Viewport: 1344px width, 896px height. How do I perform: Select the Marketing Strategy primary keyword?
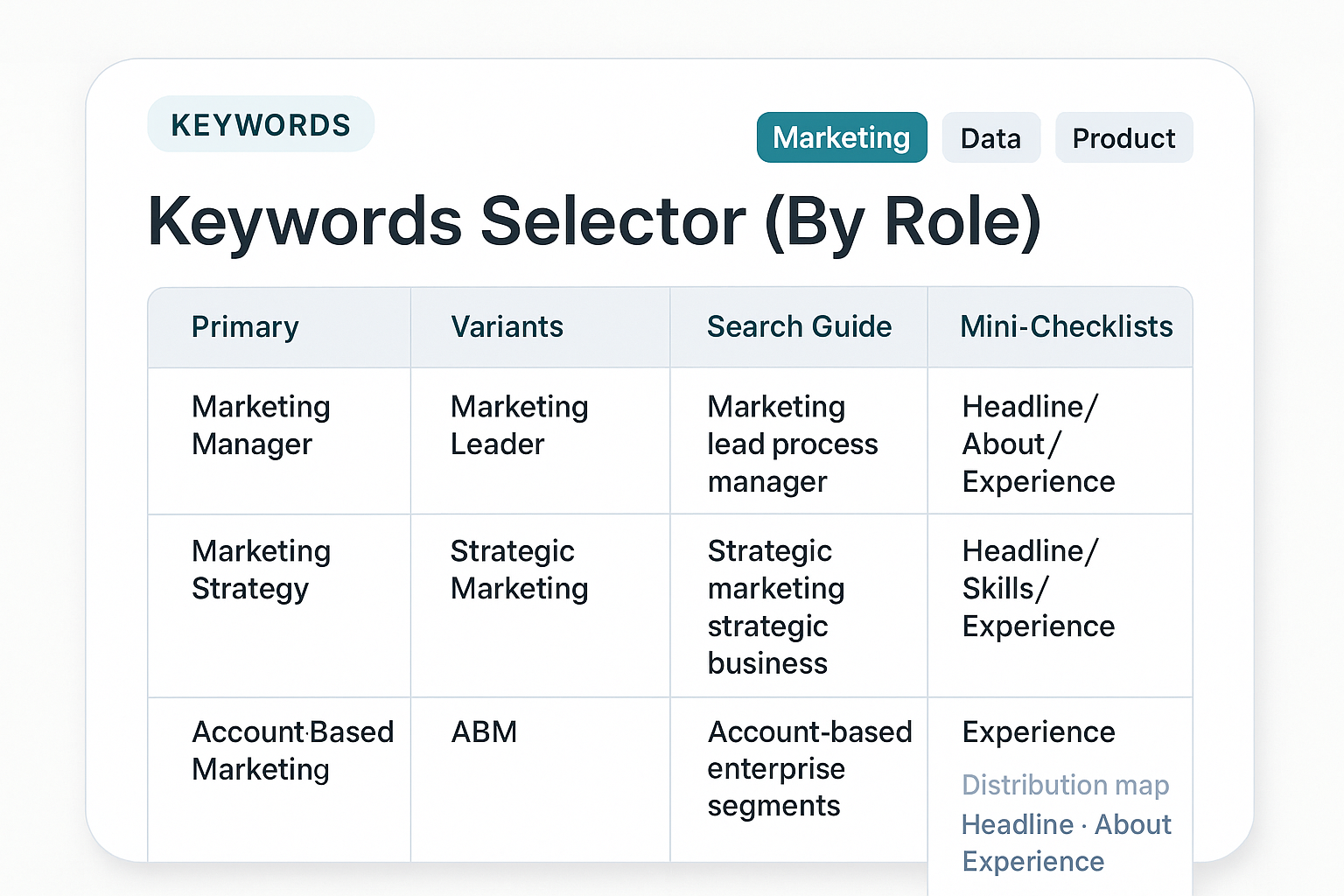point(261,570)
